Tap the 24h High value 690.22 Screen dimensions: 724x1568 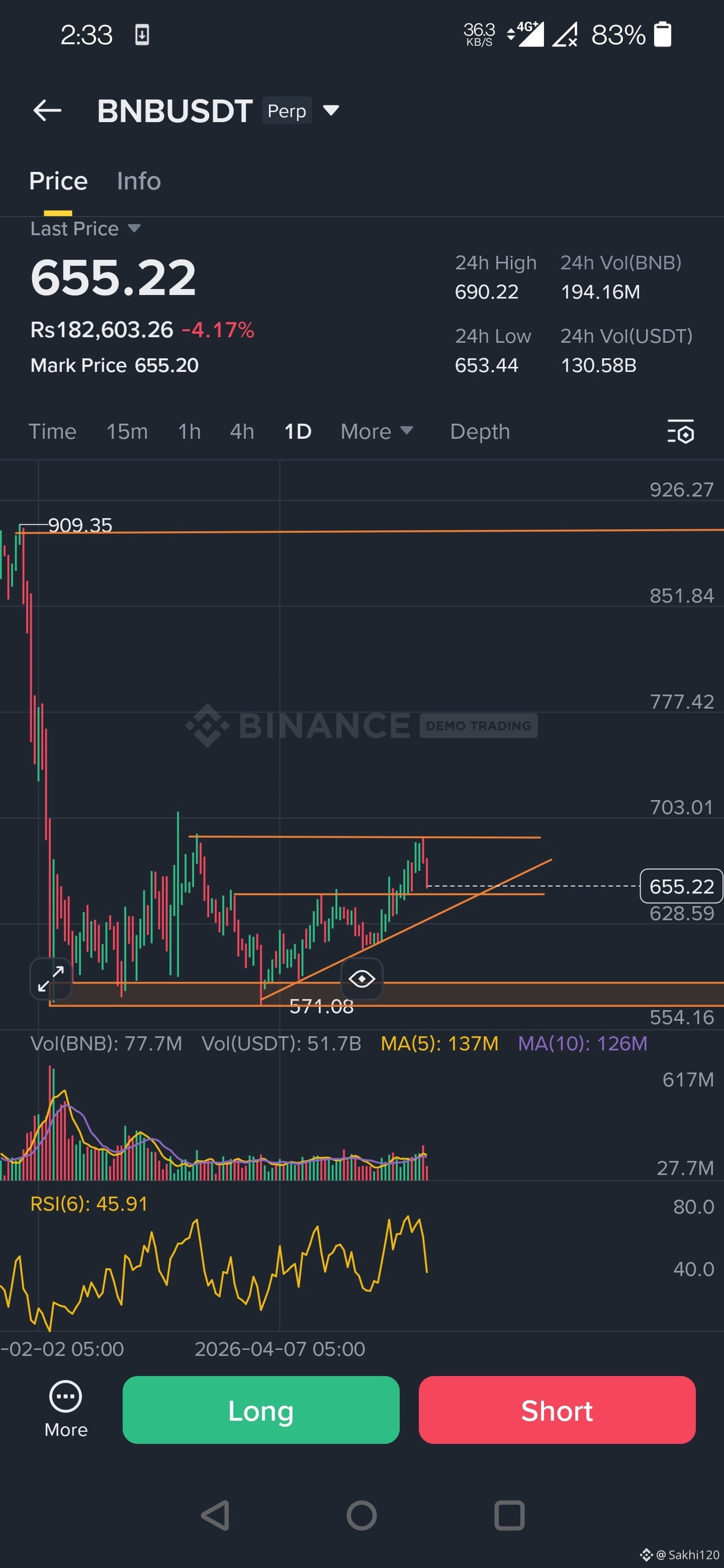(487, 292)
